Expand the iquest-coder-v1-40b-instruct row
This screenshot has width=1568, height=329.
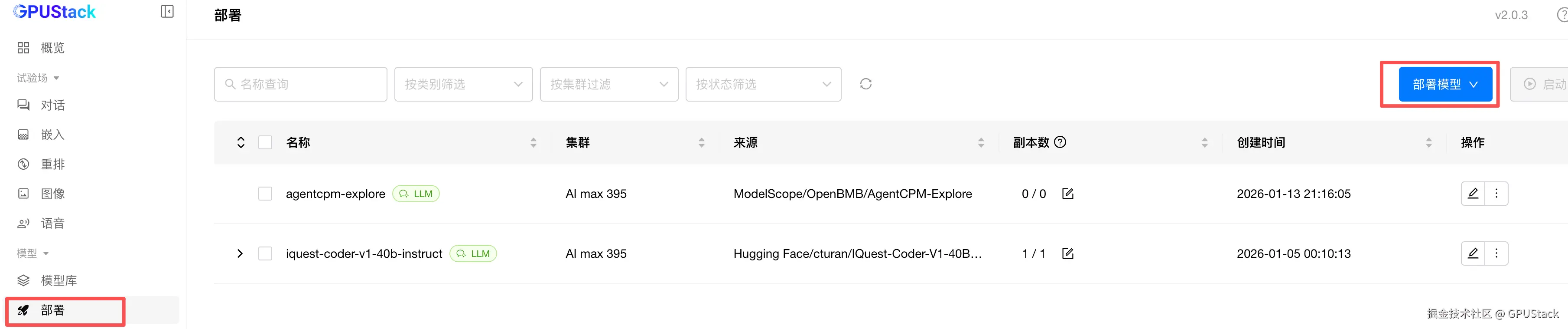(x=240, y=253)
